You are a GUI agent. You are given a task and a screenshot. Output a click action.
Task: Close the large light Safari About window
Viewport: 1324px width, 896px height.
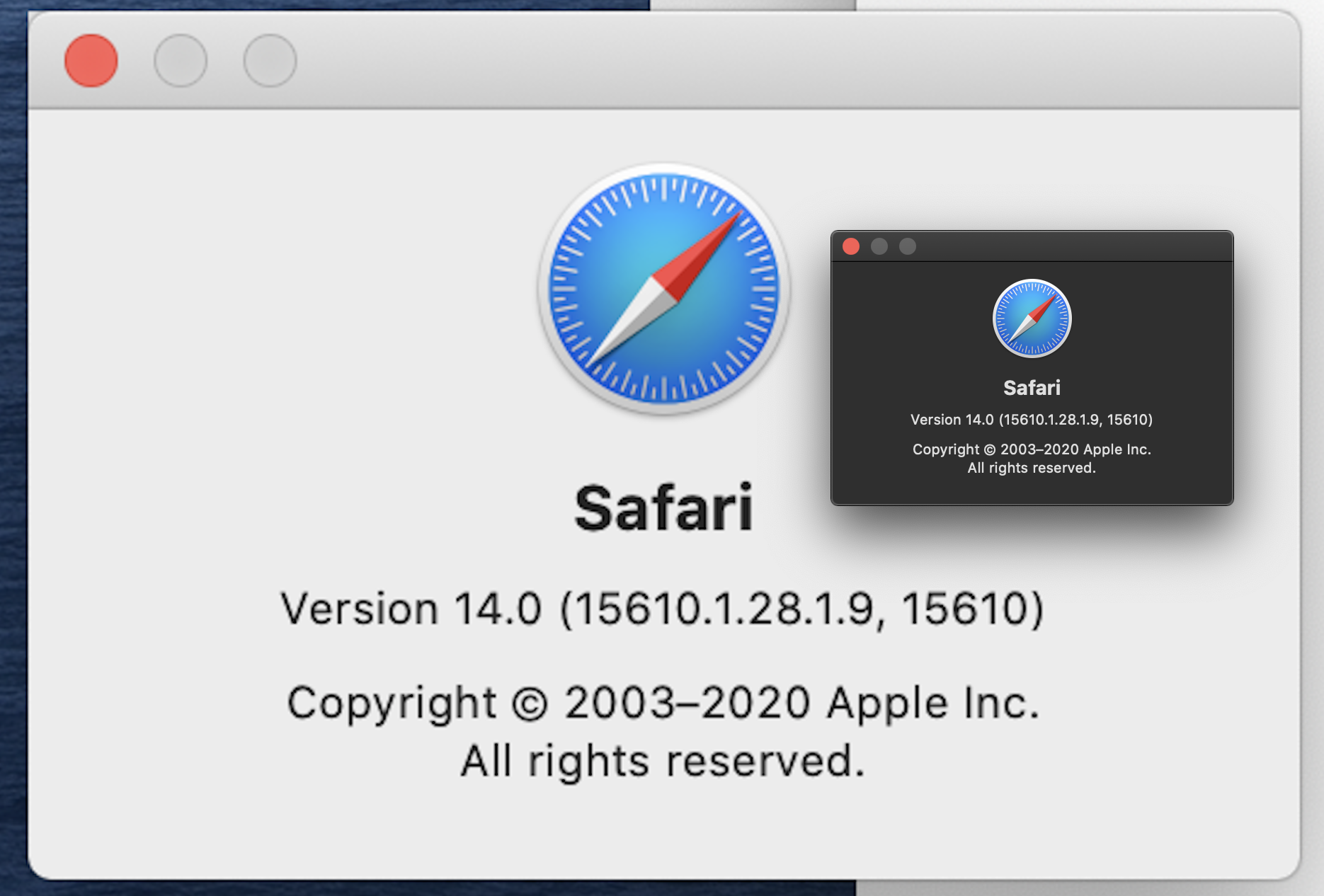tap(91, 61)
